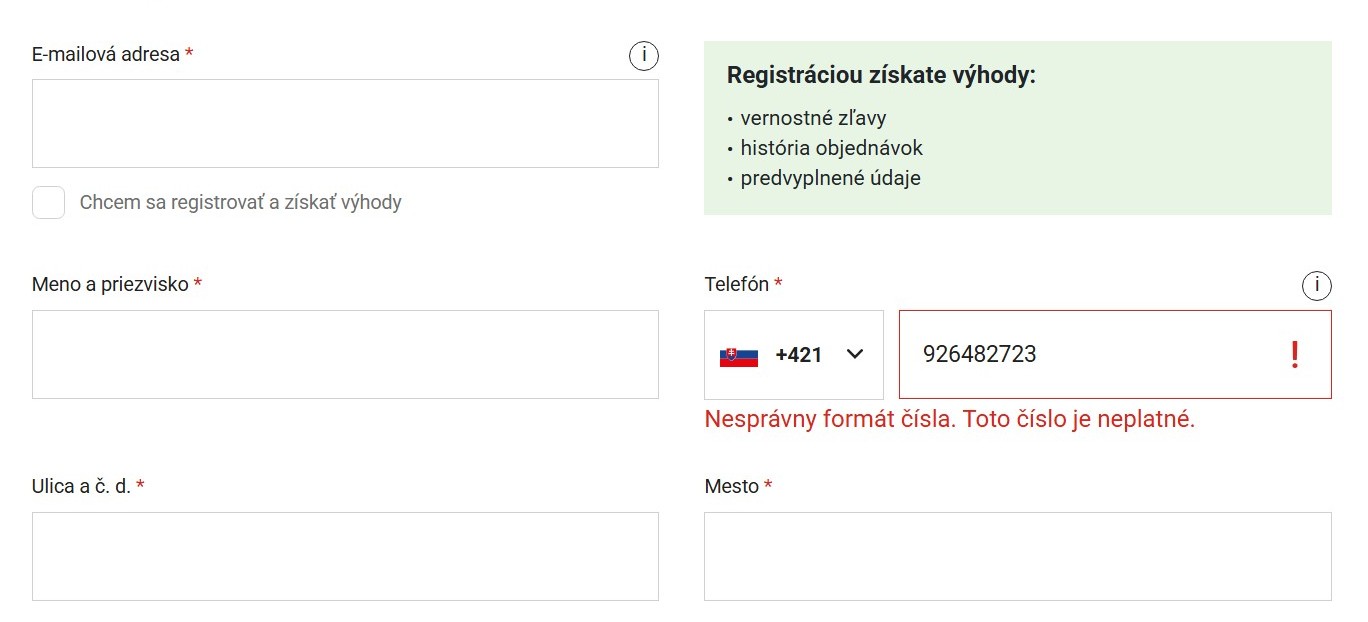Click into the phone number field 926482723
1368x622 pixels.
1115,354
